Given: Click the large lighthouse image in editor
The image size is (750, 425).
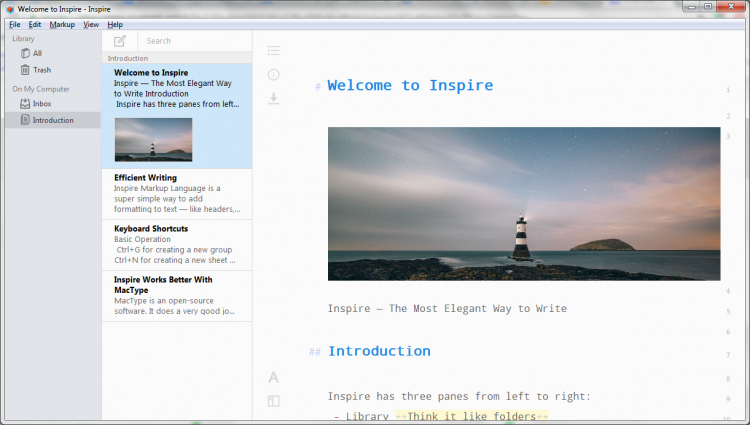Looking at the screenshot, I should click(x=524, y=204).
